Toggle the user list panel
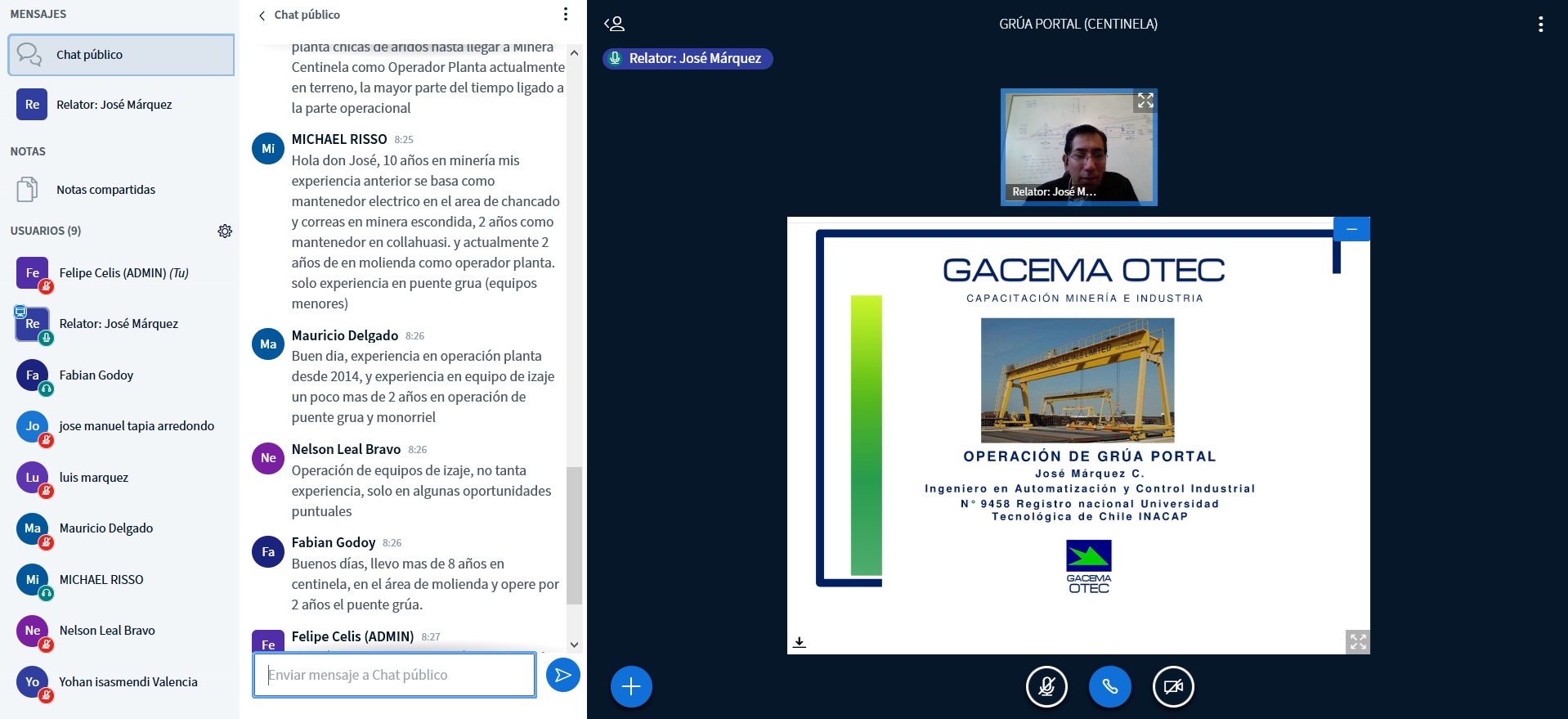This screenshot has width=1568, height=719. (615, 24)
